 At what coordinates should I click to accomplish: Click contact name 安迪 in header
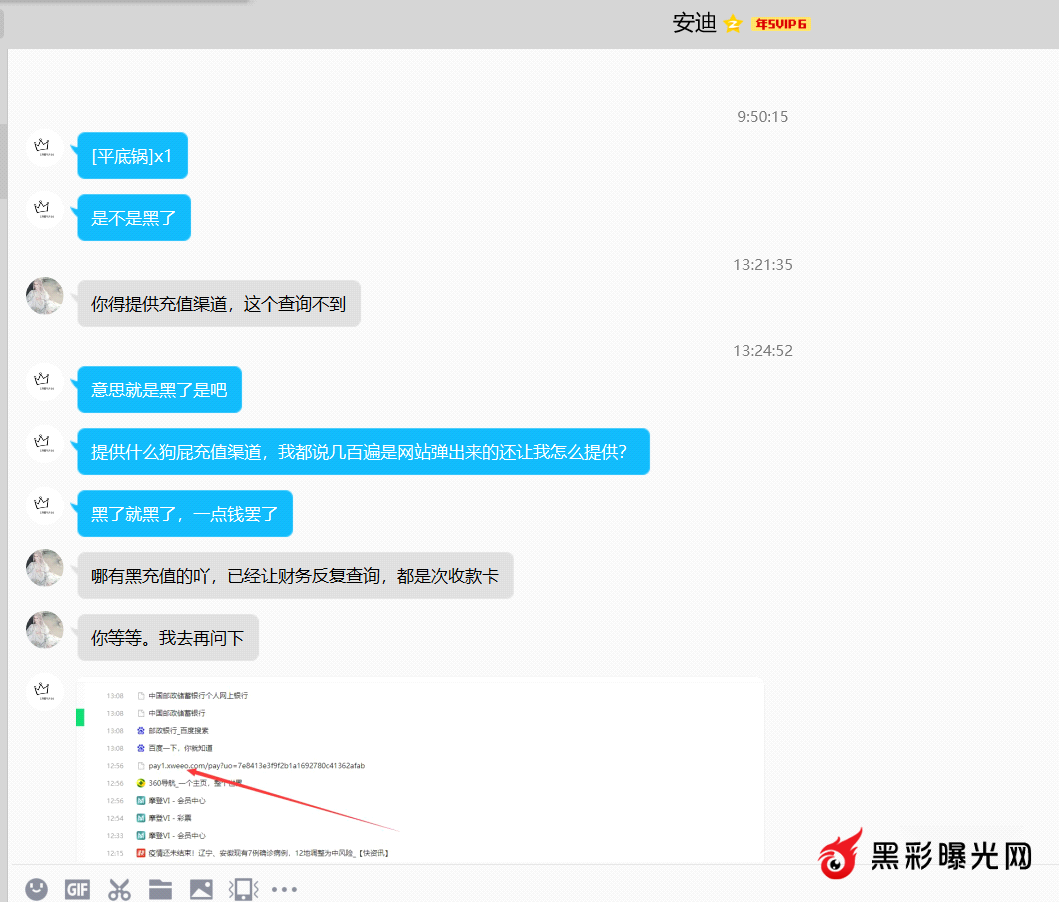click(x=694, y=24)
